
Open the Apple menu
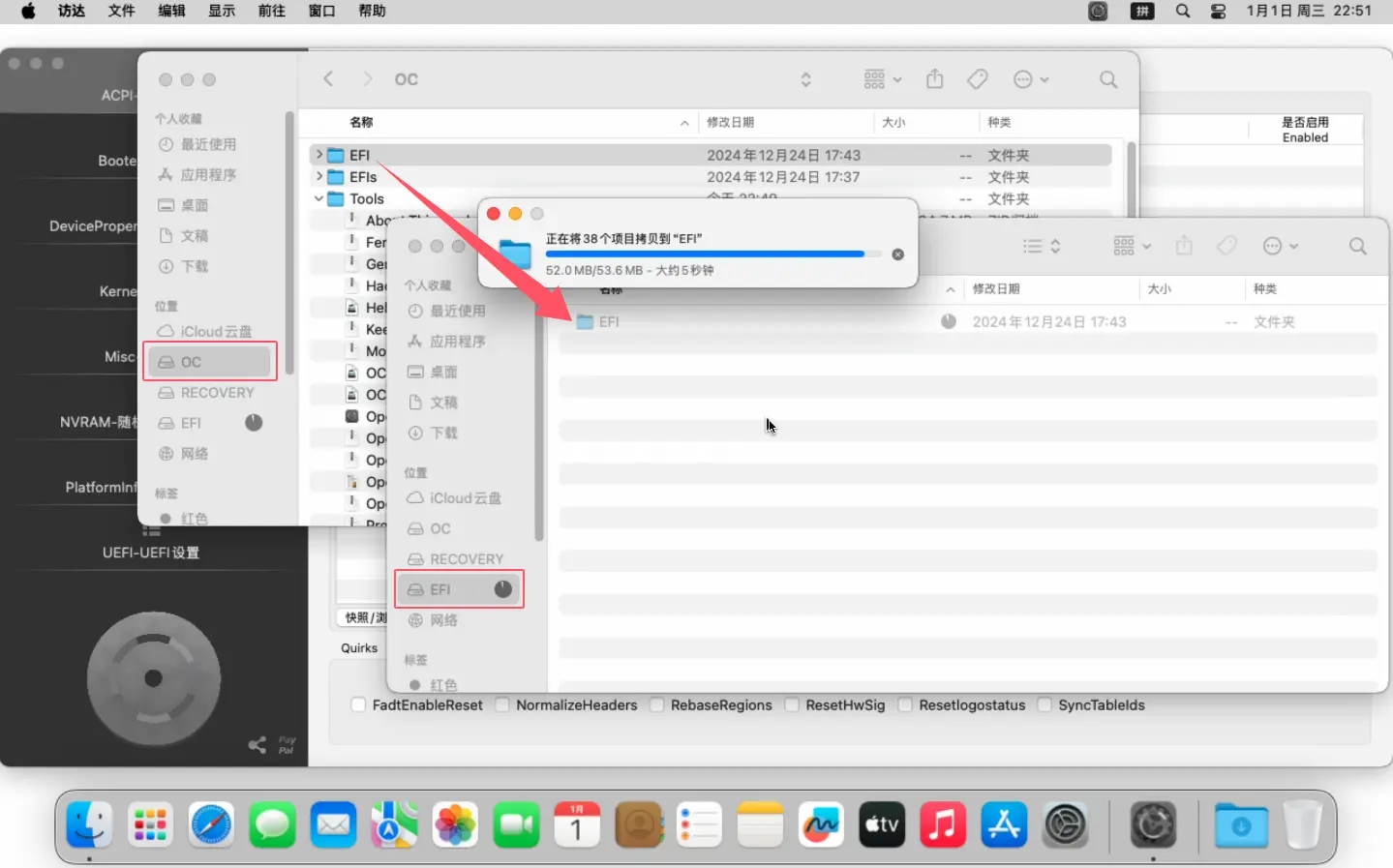(28, 11)
